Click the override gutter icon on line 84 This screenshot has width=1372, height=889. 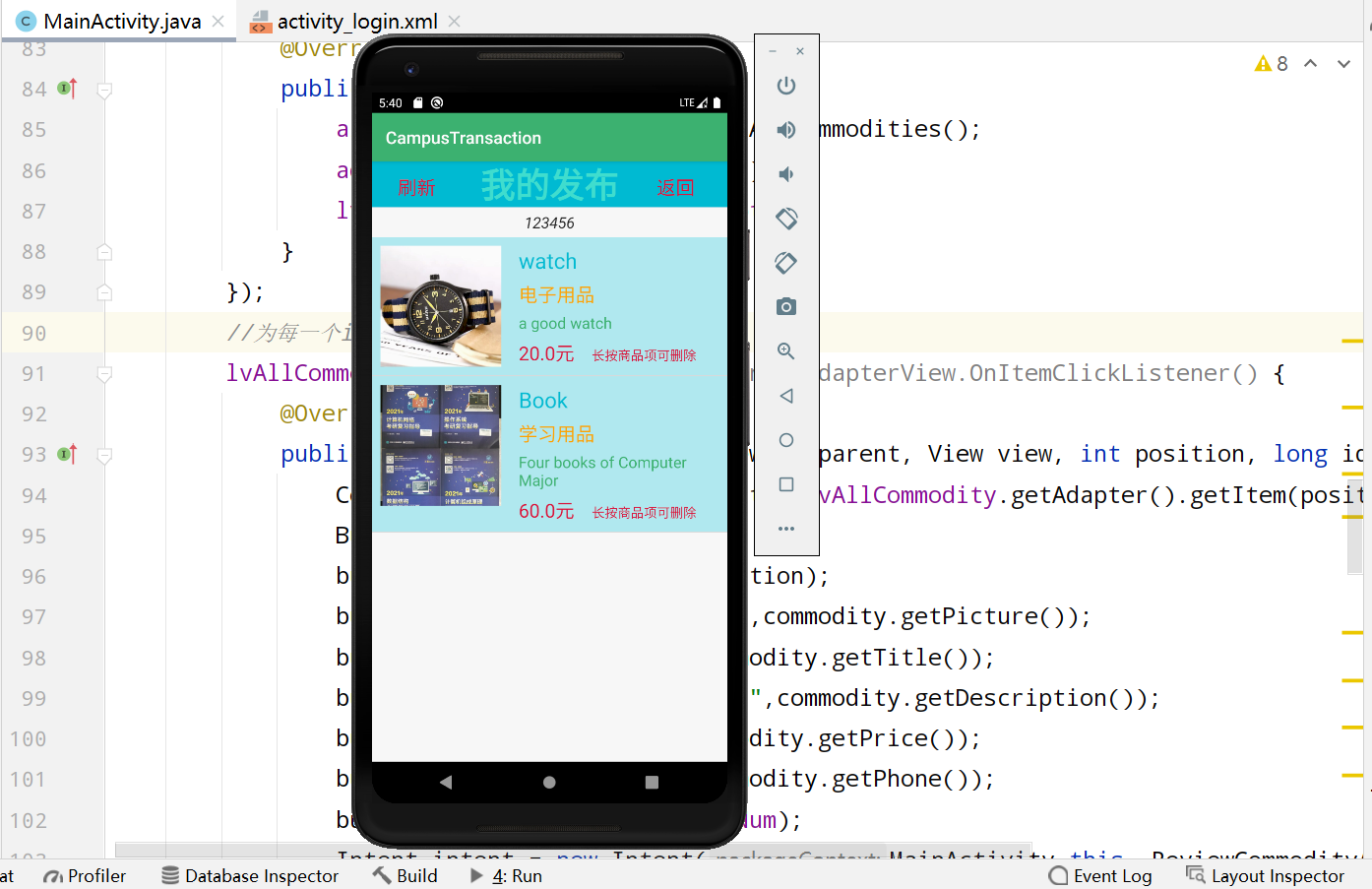[67, 89]
